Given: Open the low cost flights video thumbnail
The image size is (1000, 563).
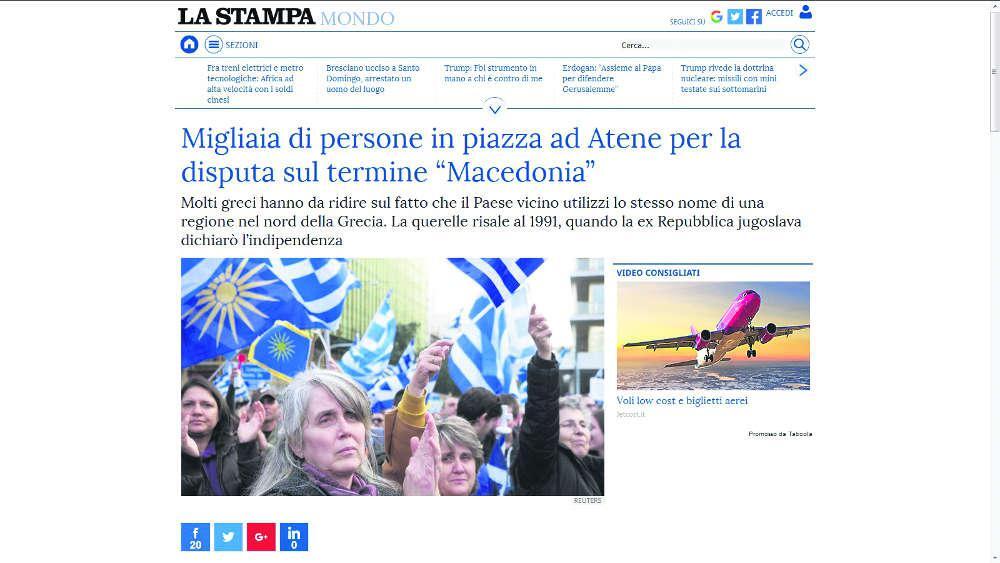Looking at the screenshot, I should (x=713, y=335).
